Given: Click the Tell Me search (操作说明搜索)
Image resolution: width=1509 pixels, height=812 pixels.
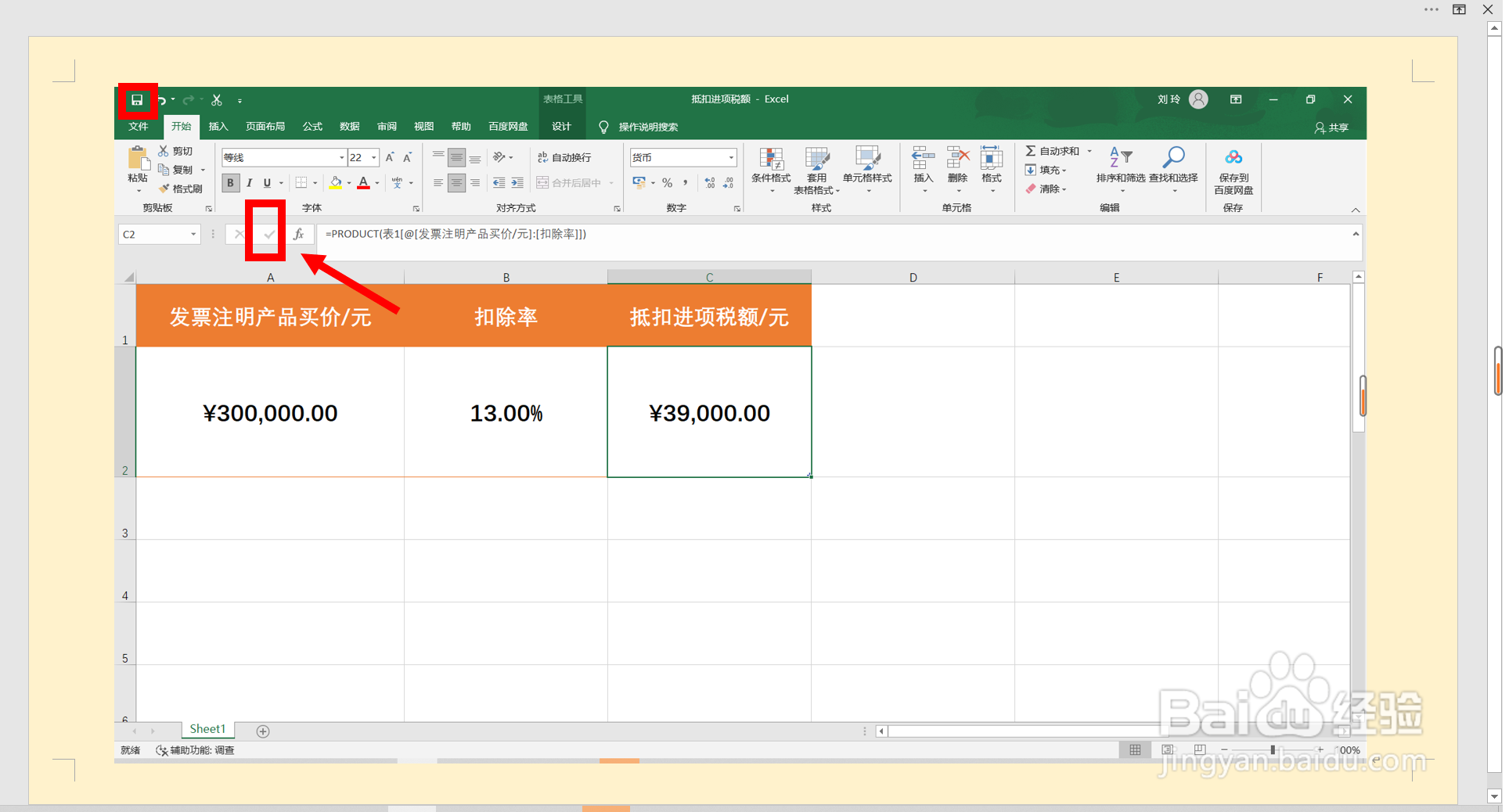Looking at the screenshot, I should click(x=639, y=127).
